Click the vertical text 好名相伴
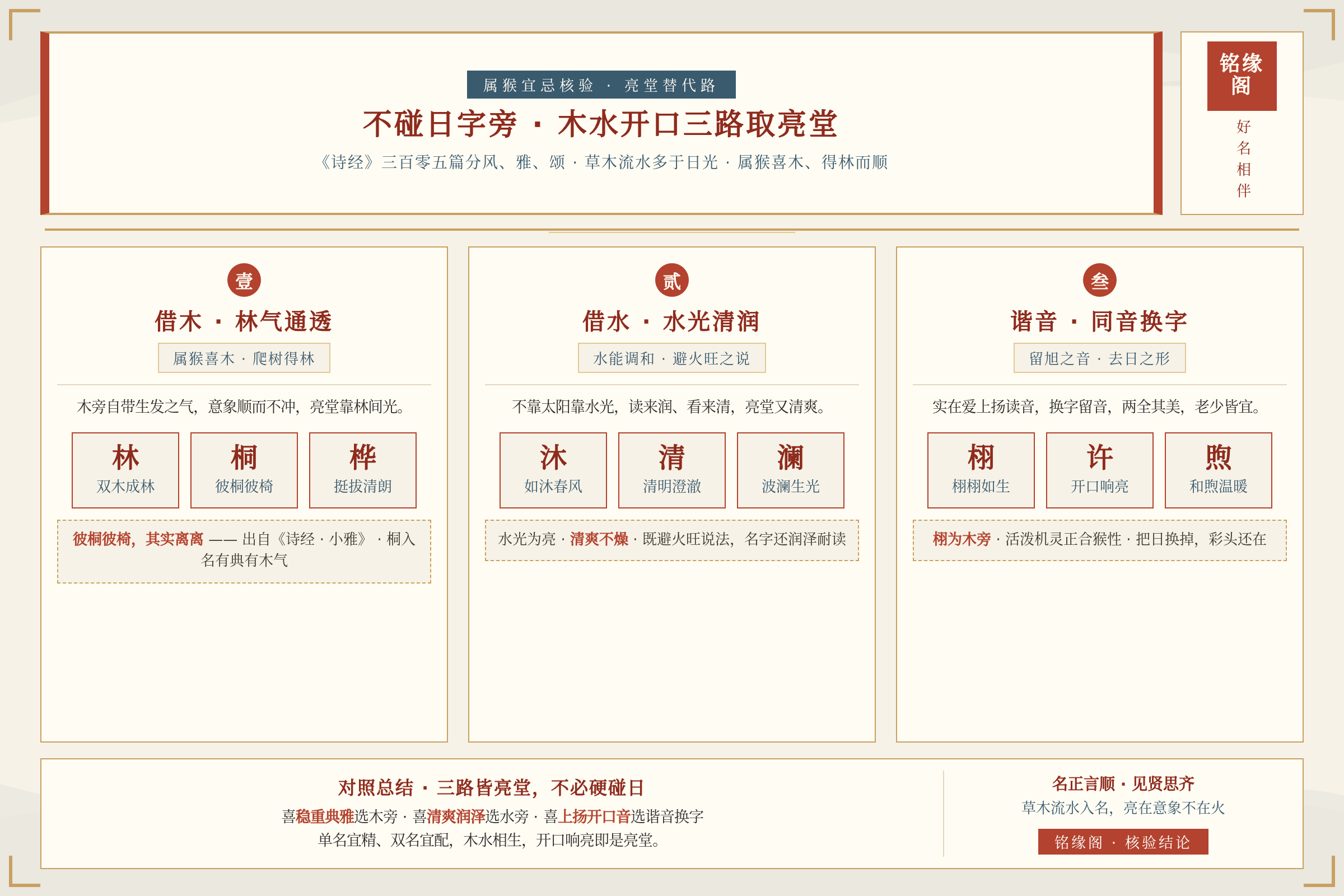The width and height of the screenshot is (1344, 896). tap(1243, 158)
